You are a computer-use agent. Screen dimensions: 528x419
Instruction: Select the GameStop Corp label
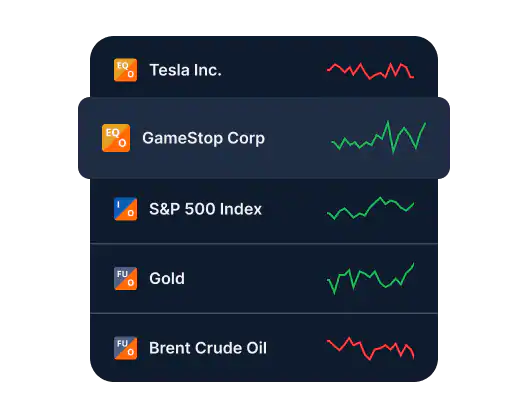203,138
